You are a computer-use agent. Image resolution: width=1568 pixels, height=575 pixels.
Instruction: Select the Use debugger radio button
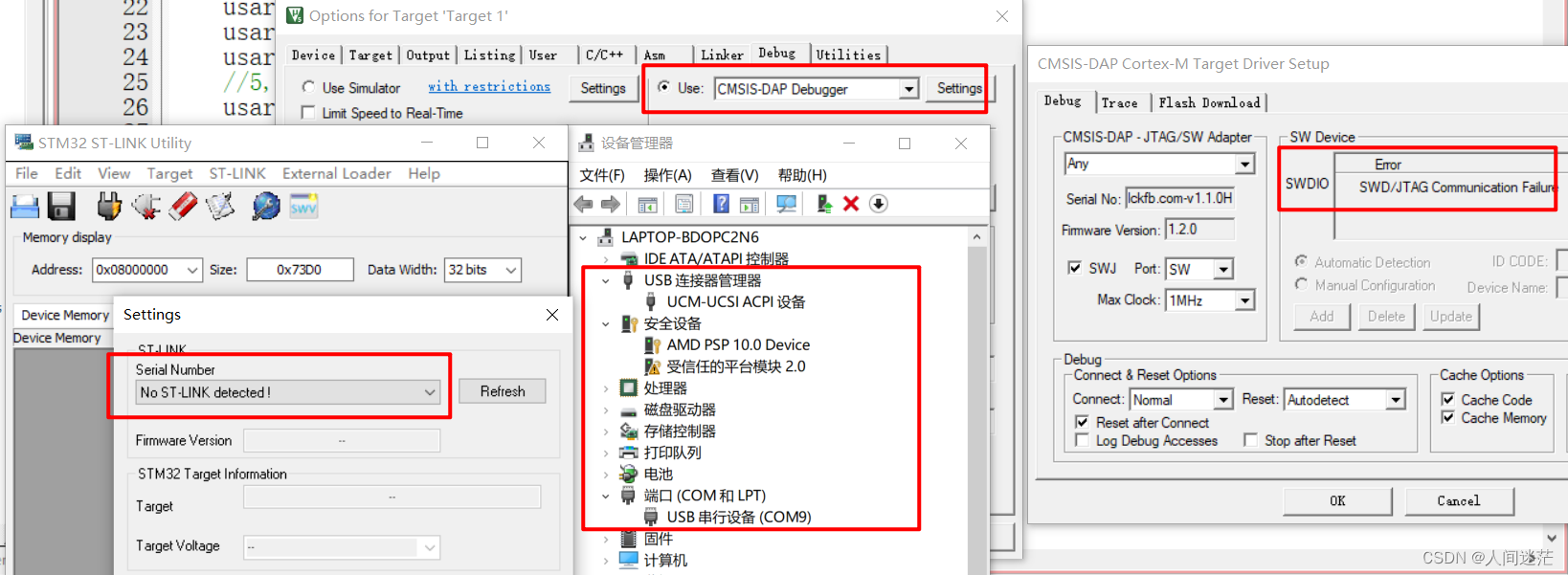coord(663,87)
